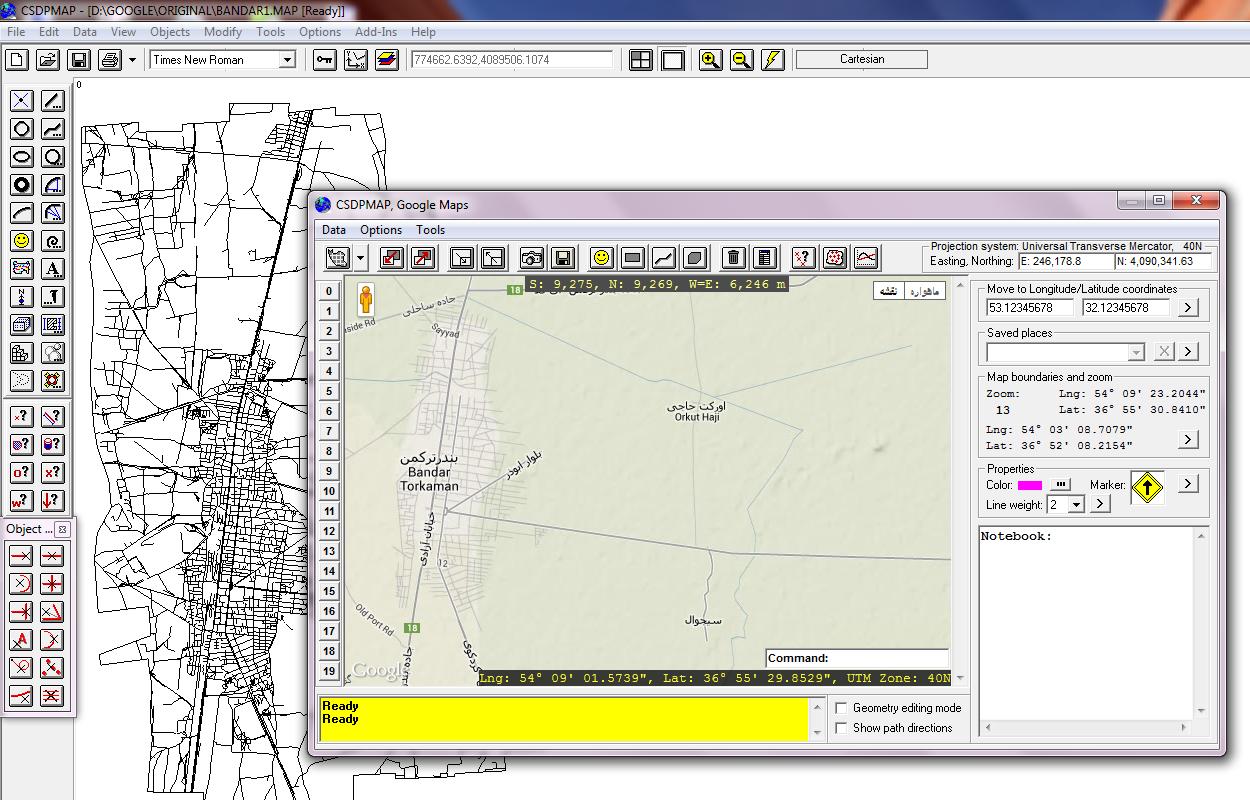This screenshot has height=800, width=1250.
Task: Click the colored layers stack icon
Action: click(x=386, y=60)
